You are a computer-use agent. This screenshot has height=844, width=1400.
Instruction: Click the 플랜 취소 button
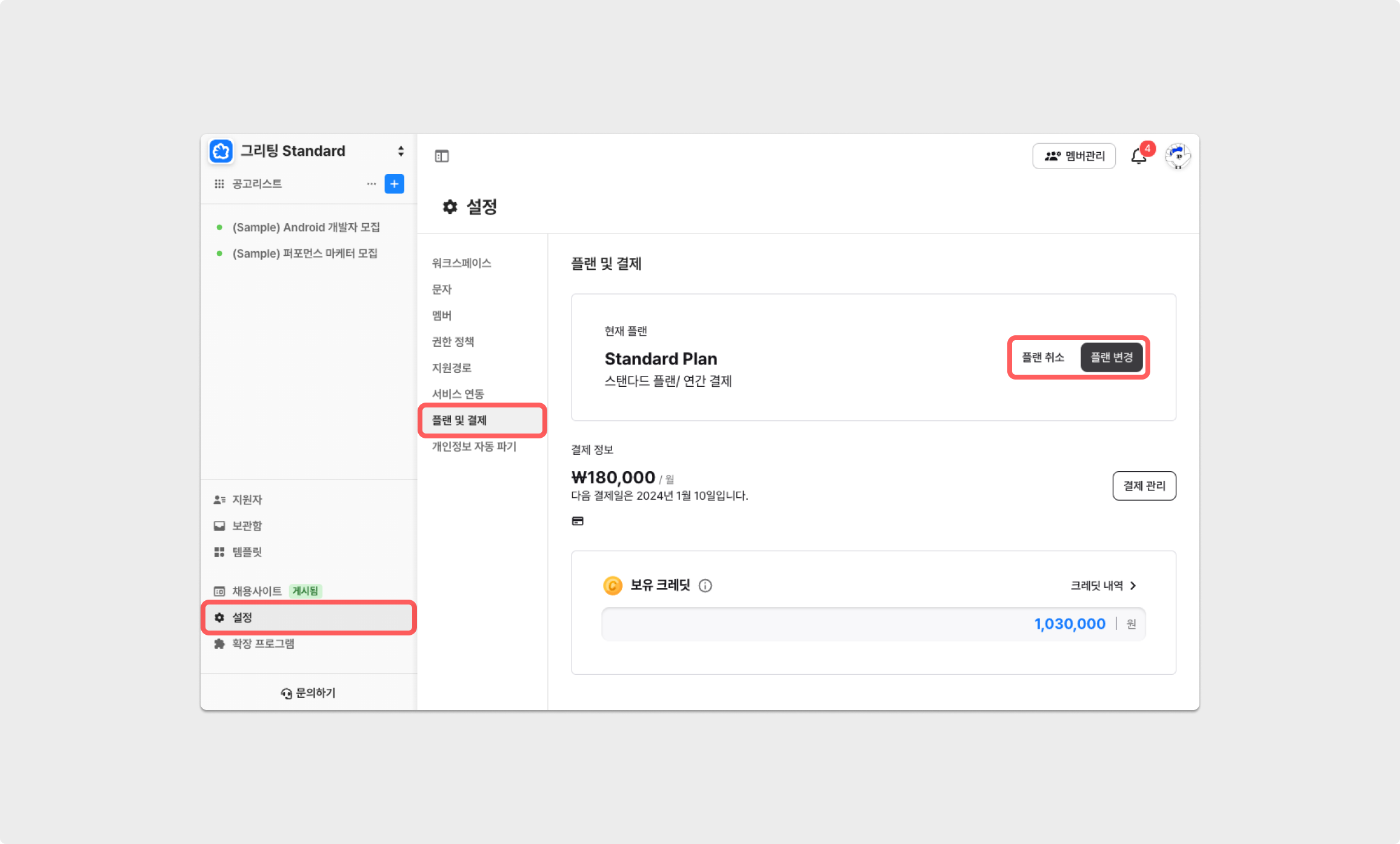coord(1042,358)
